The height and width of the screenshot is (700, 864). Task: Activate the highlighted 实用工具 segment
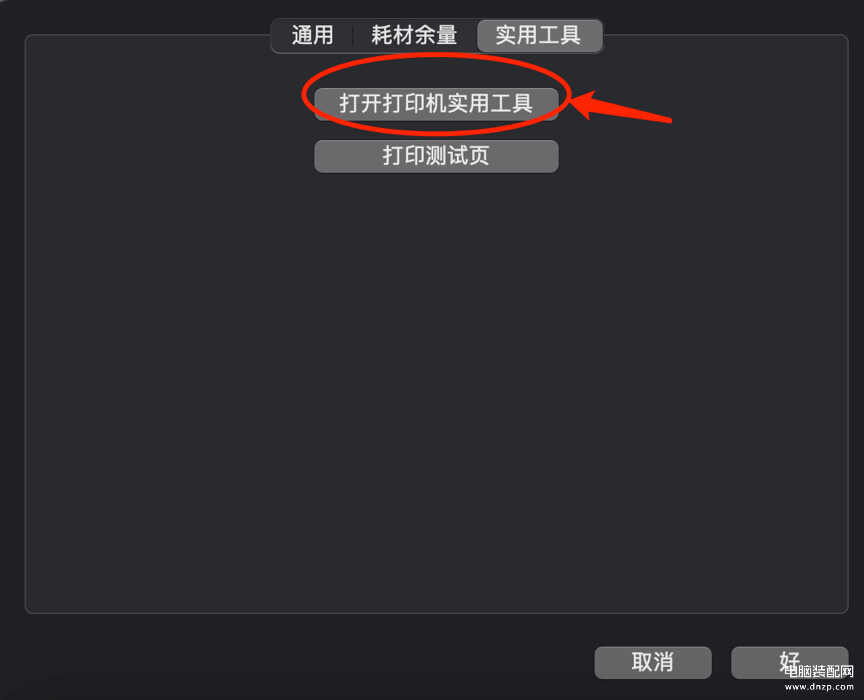[x=539, y=36]
